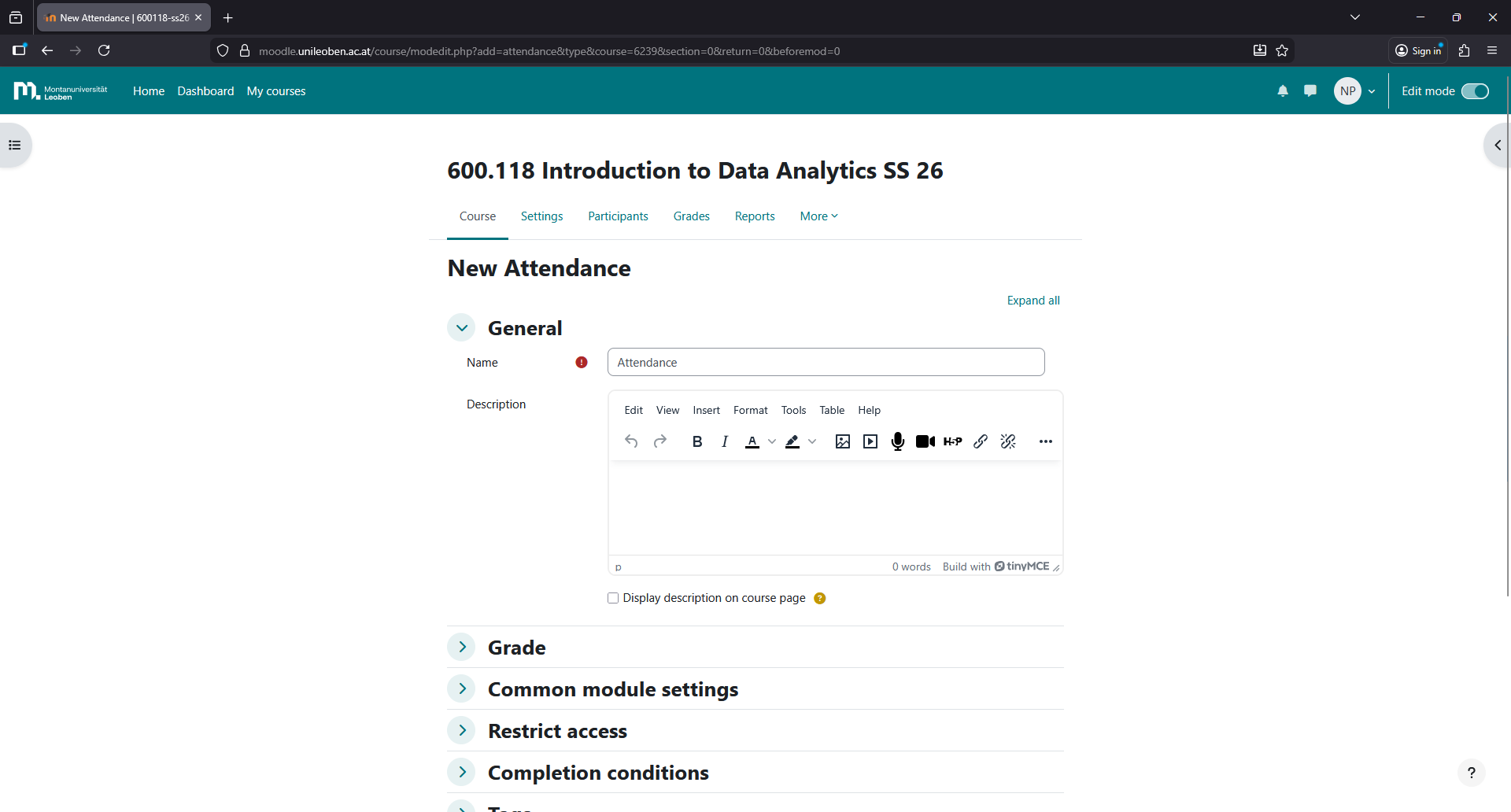Click the insert link icon
Screen dimensions: 1511x812
(x=981, y=441)
